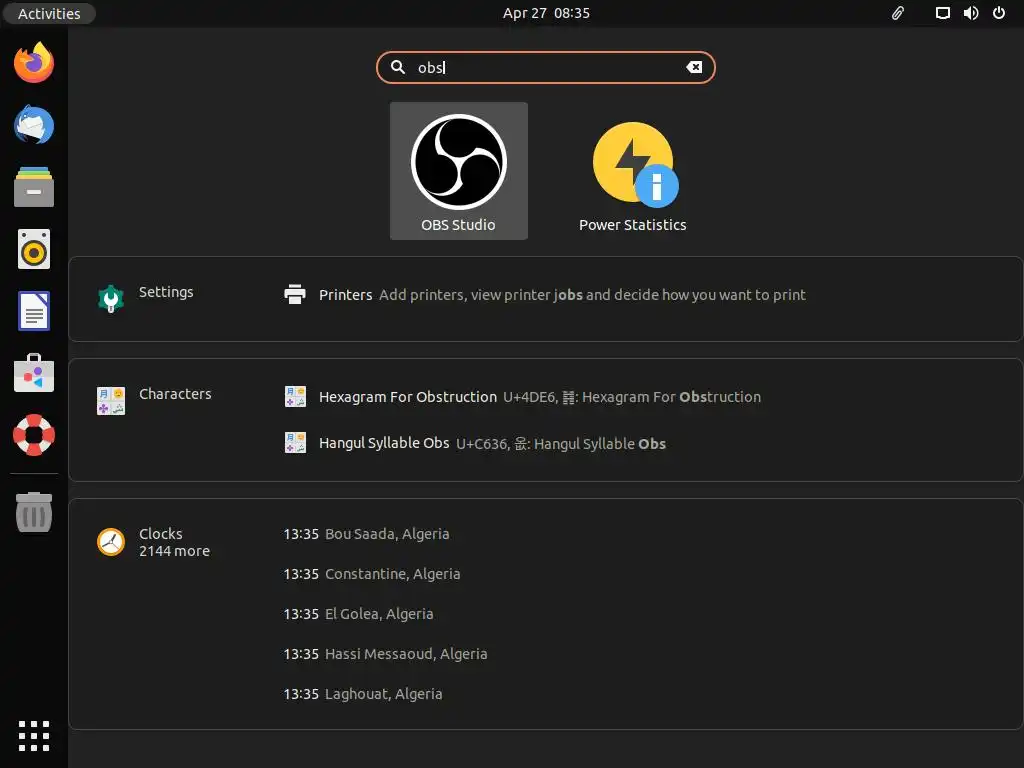The width and height of the screenshot is (1024, 768).
Task: Open Hassi Messaoud, Algeria clock result
Action: point(385,654)
